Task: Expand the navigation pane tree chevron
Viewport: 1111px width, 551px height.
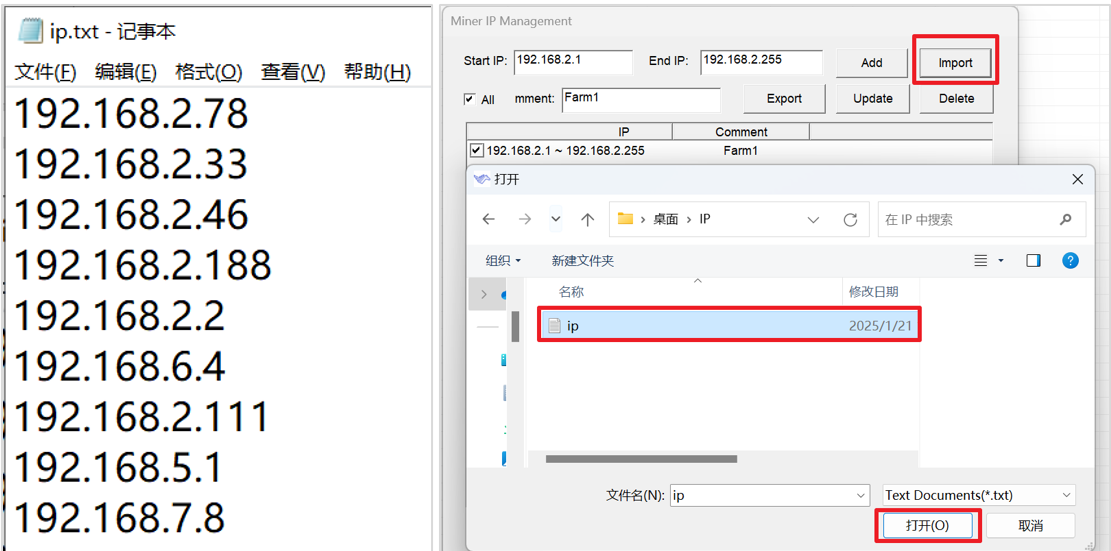Action: point(484,294)
